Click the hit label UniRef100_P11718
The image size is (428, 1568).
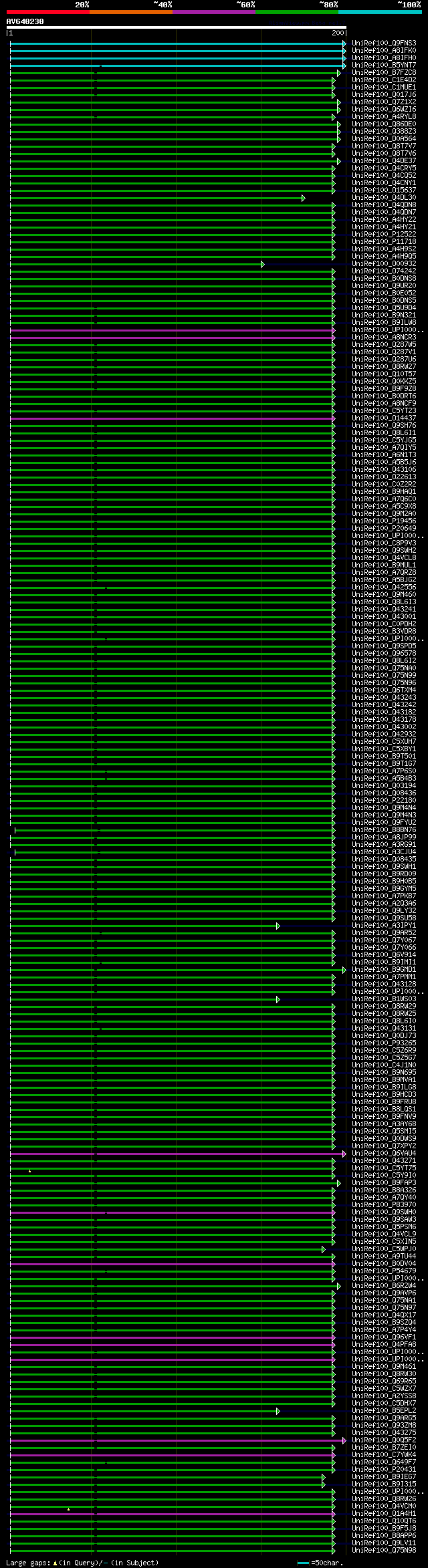[384, 241]
